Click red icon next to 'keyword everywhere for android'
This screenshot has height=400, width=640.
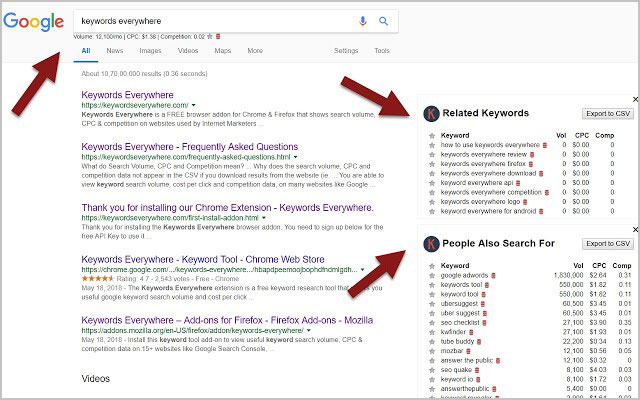(541, 211)
